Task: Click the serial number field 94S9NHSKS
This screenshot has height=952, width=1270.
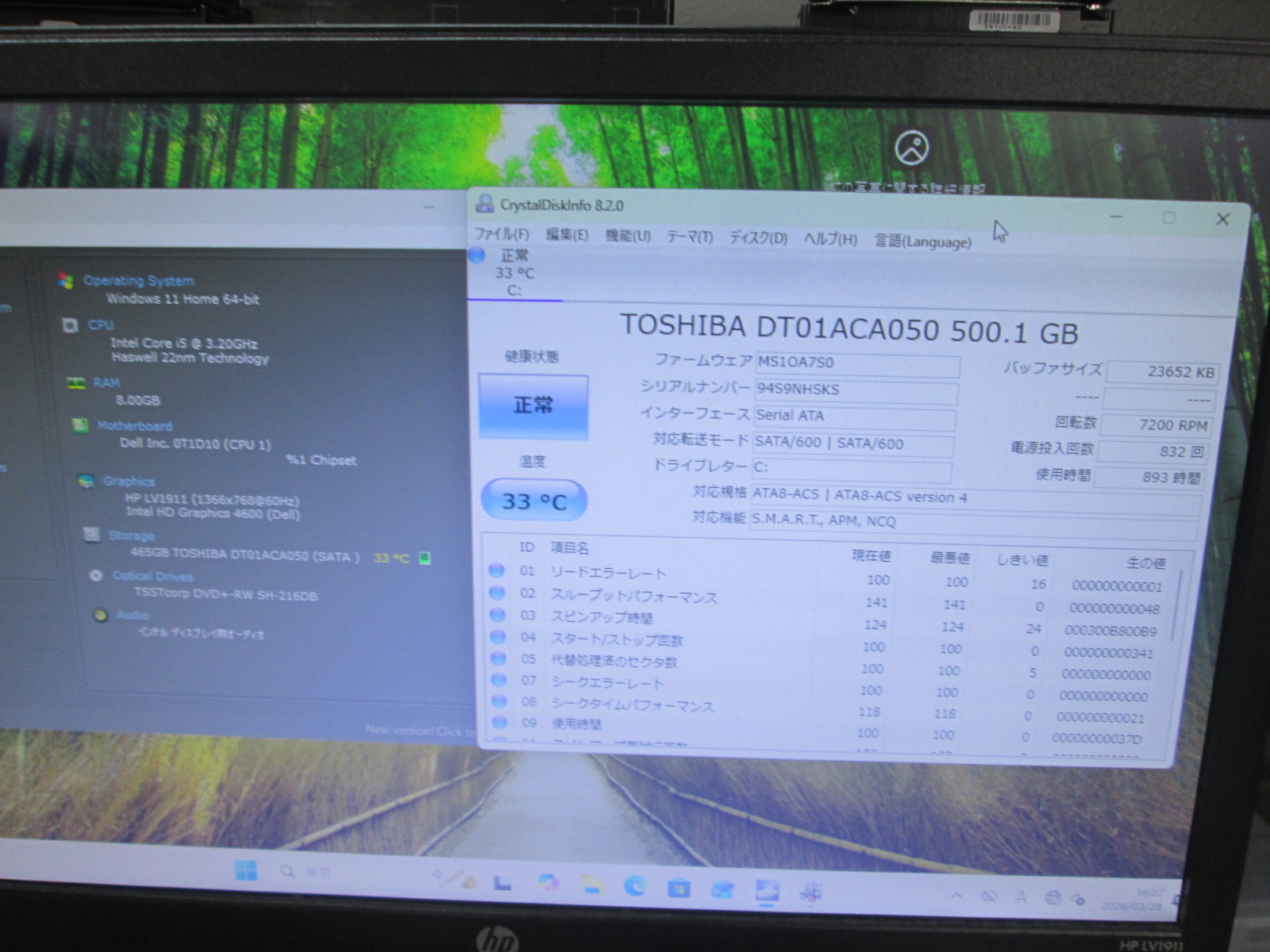Action: tap(856, 390)
